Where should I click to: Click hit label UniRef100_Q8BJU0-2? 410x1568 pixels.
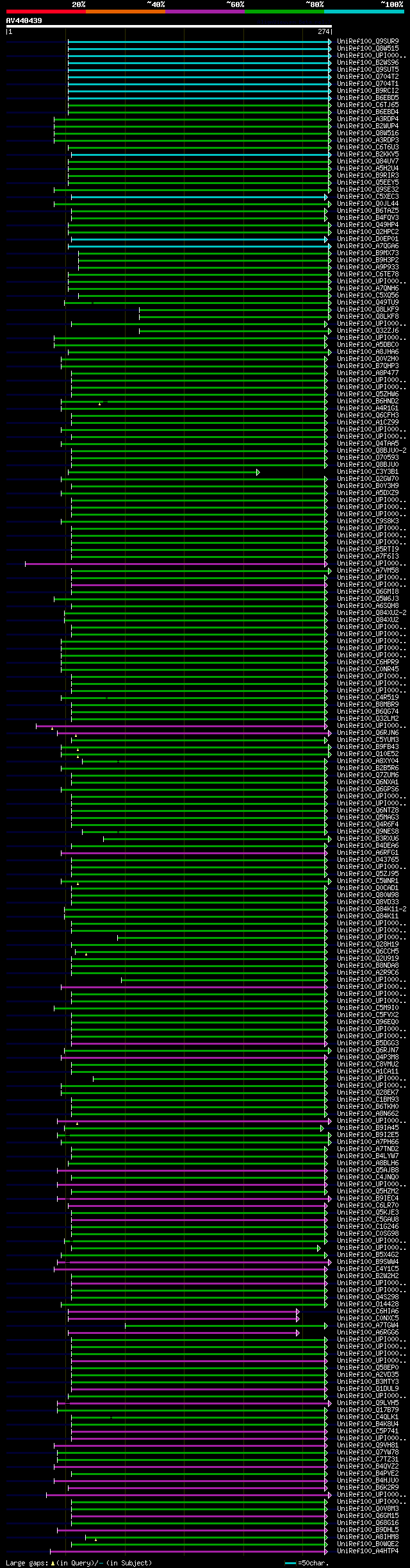click(372, 451)
